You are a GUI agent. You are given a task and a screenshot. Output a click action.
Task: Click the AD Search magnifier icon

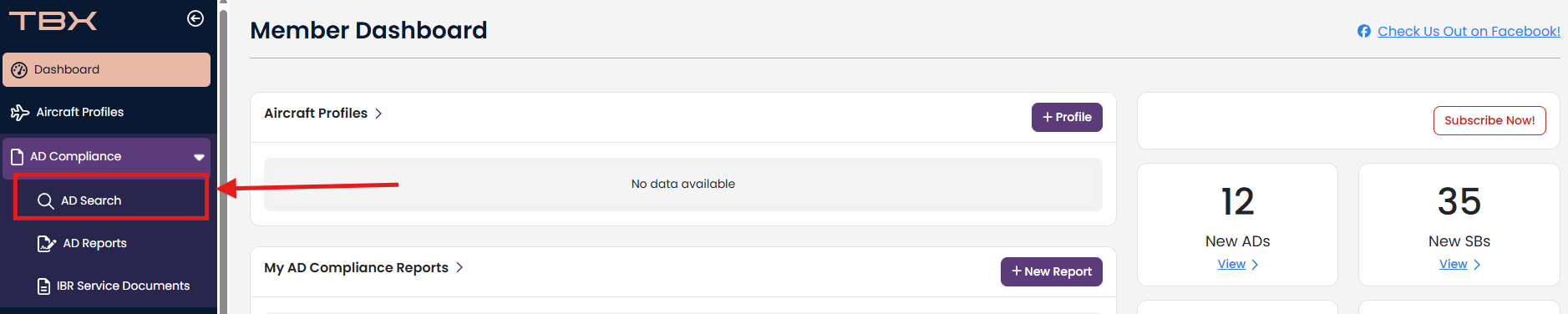46,200
